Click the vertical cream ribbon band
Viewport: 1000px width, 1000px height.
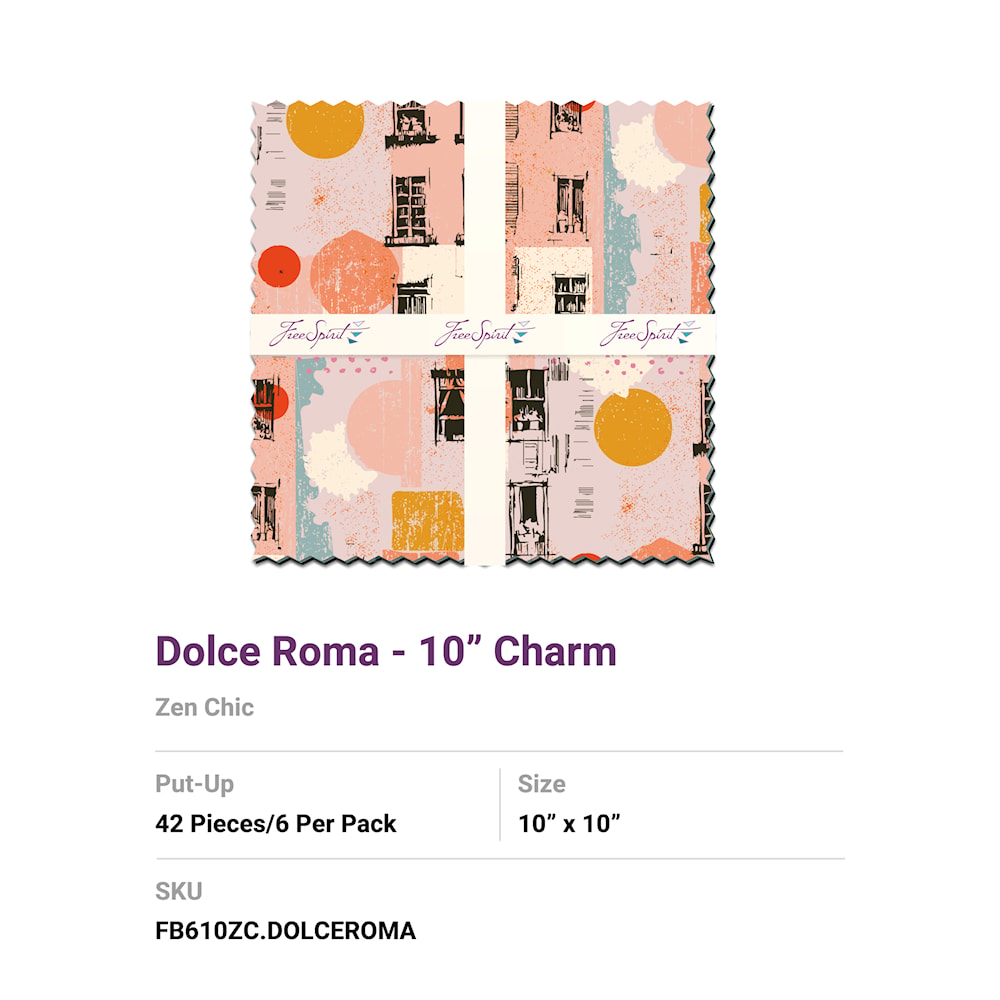pyautogui.click(x=485, y=333)
